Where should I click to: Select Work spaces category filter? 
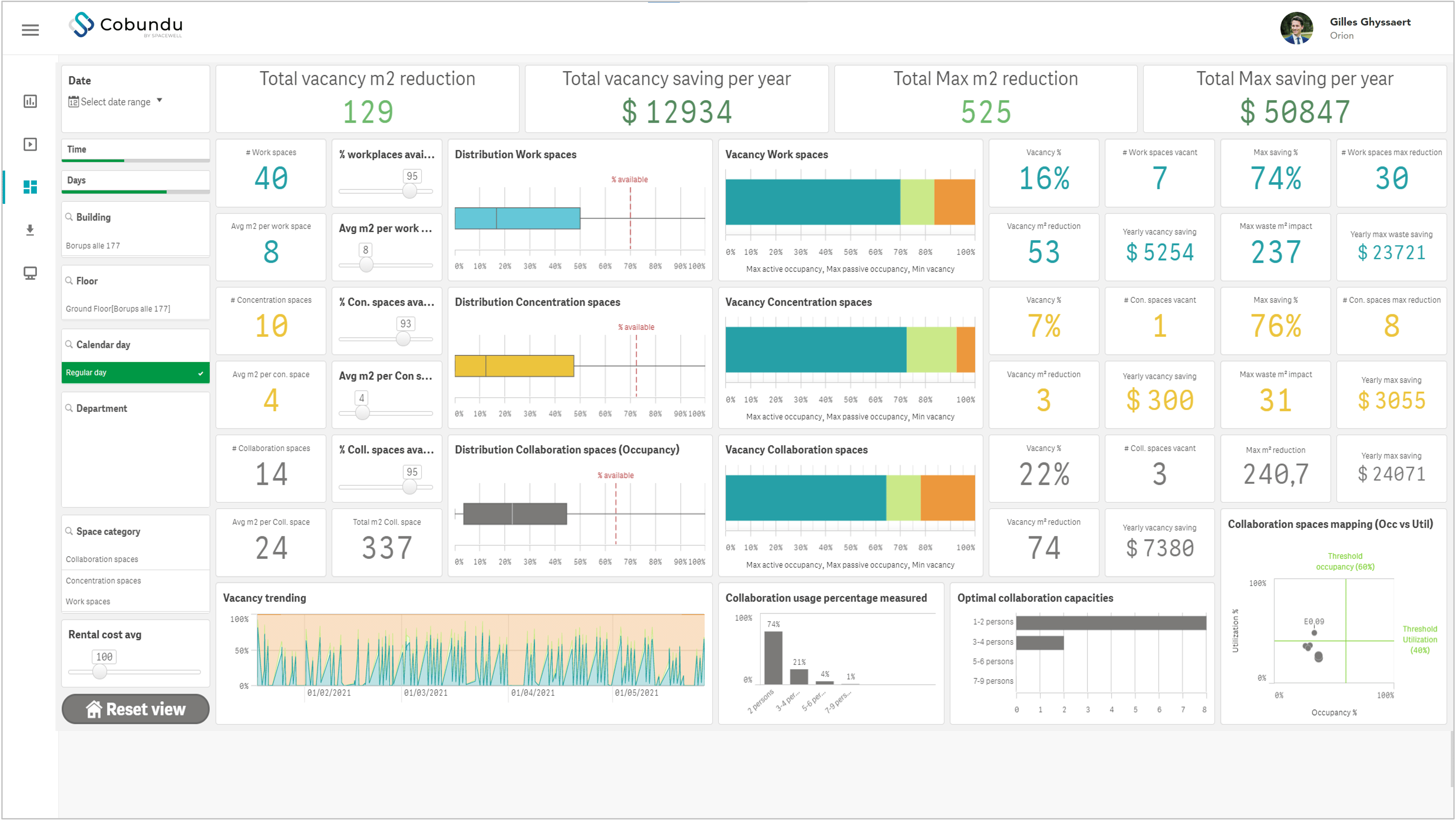click(87, 601)
